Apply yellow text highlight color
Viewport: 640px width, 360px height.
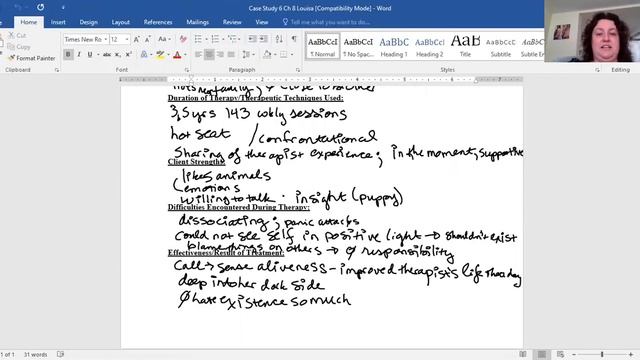(x=160, y=54)
